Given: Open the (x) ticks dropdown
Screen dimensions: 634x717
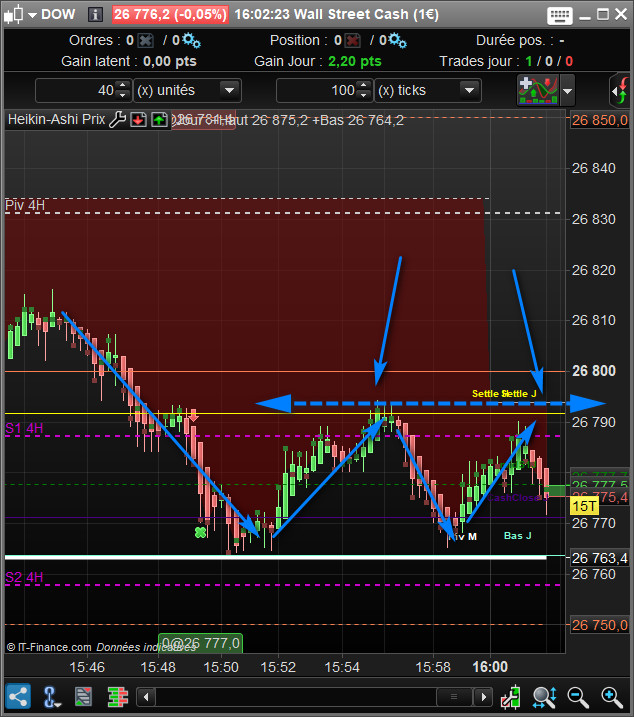Looking at the screenshot, I should click(469, 90).
